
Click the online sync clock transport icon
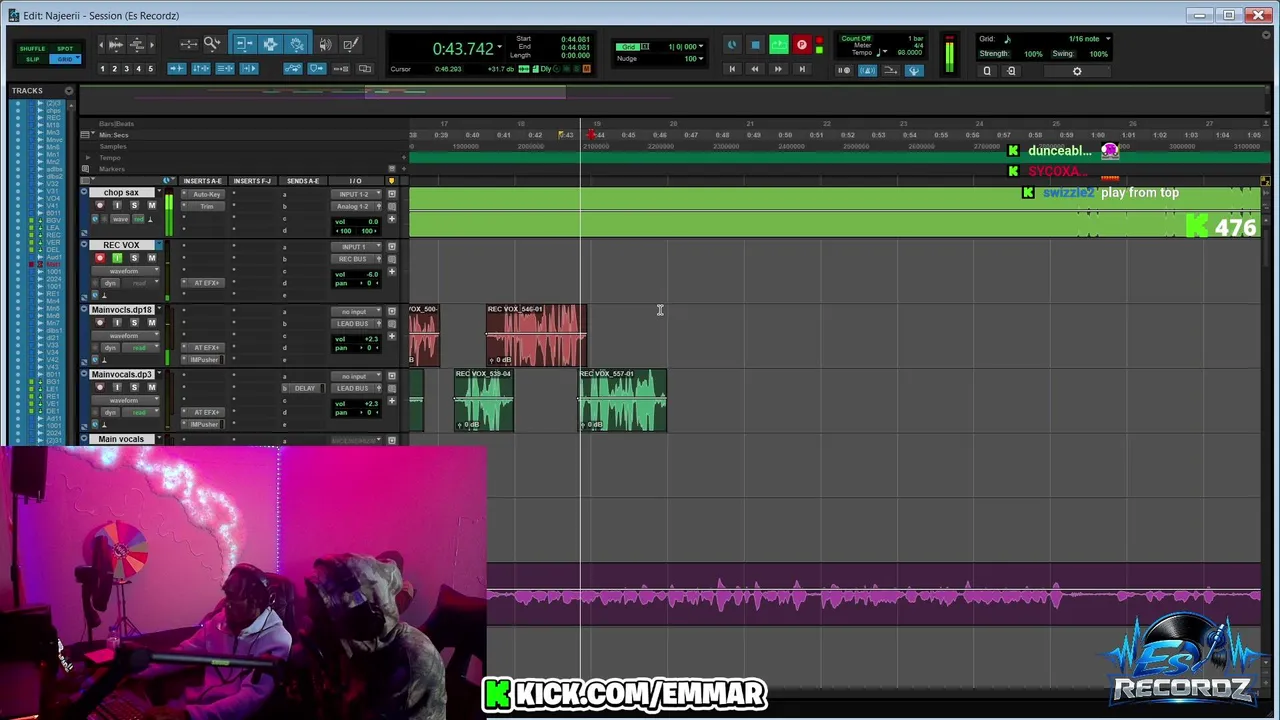coord(732,45)
